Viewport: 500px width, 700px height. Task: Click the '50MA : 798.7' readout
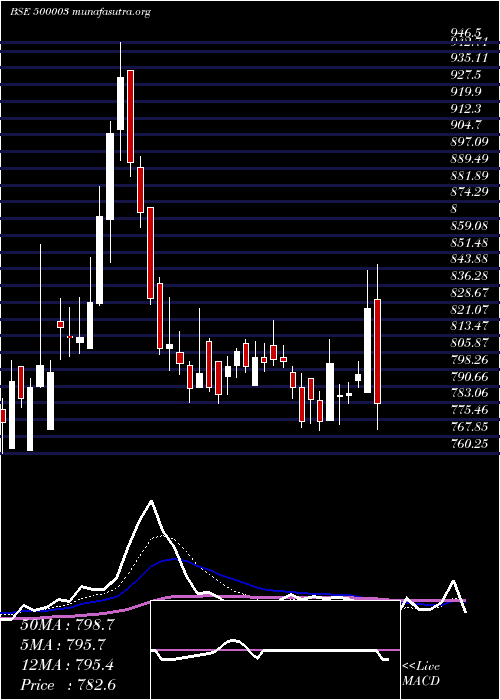[67, 625]
